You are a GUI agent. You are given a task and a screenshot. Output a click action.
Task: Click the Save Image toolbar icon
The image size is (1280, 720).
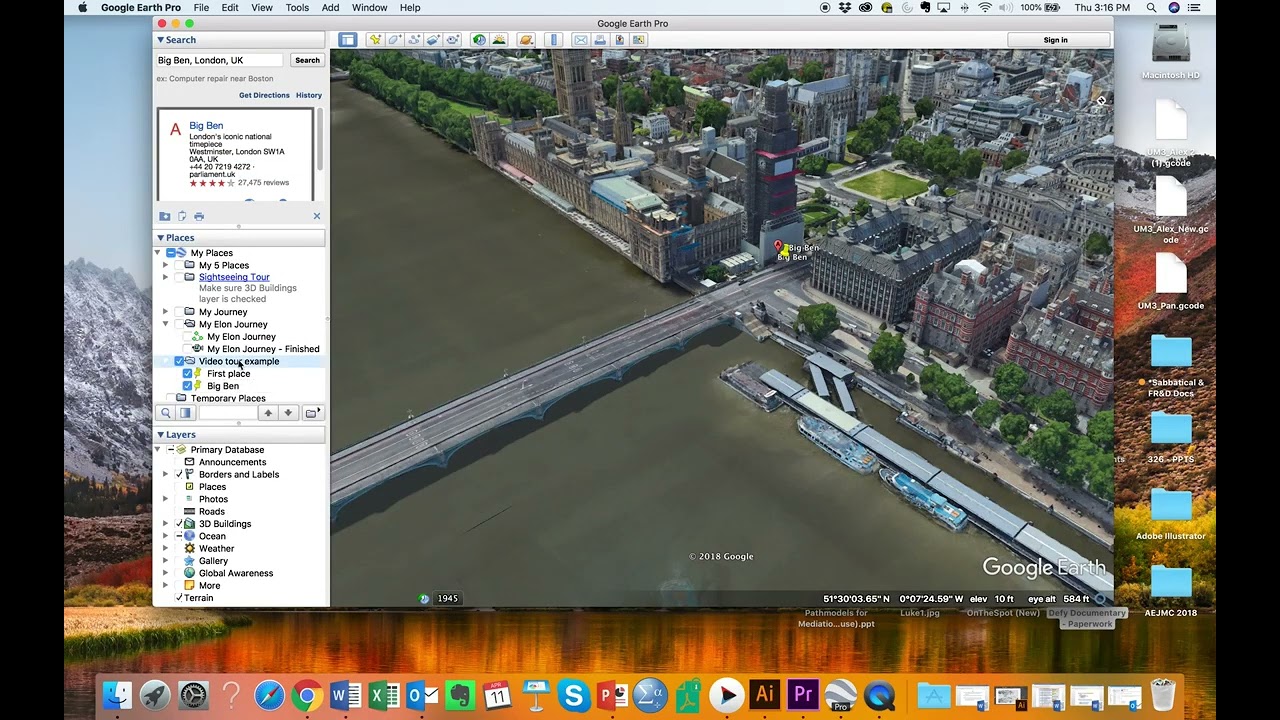(619, 40)
